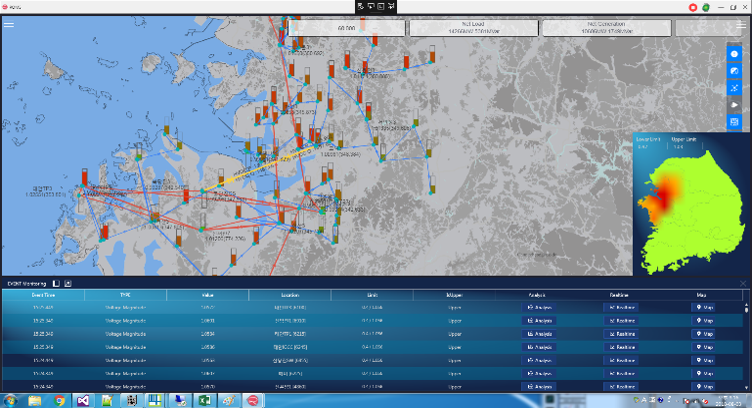Click the Net Generation summary panel

[x=607, y=28]
